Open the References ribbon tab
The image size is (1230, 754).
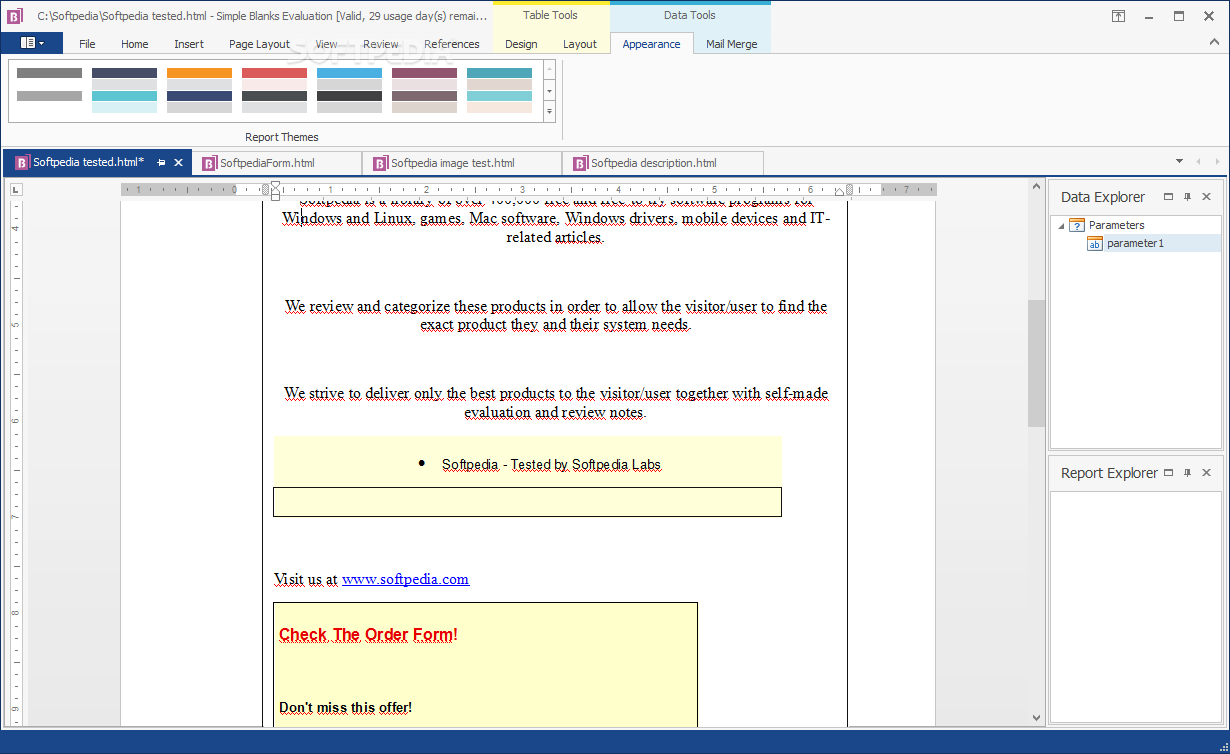click(x=452, y=44)
